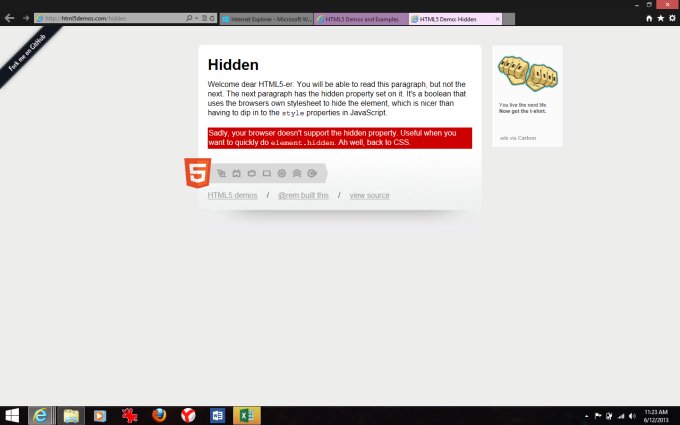The width and height of the screenshot is (680, 425).
Task: Open Favorites with the star icon
Action: click(x=660, y=18)
